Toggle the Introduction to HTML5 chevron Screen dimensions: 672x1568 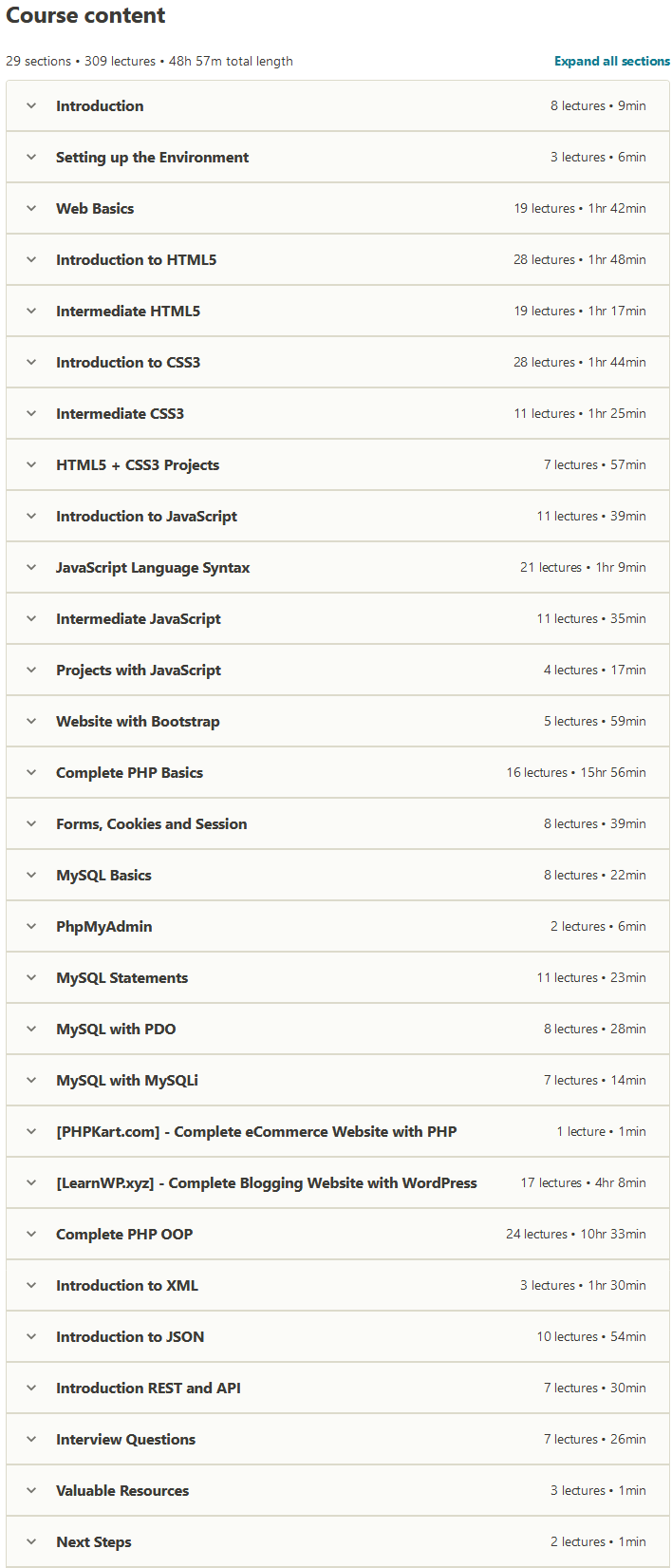point(31,260)
